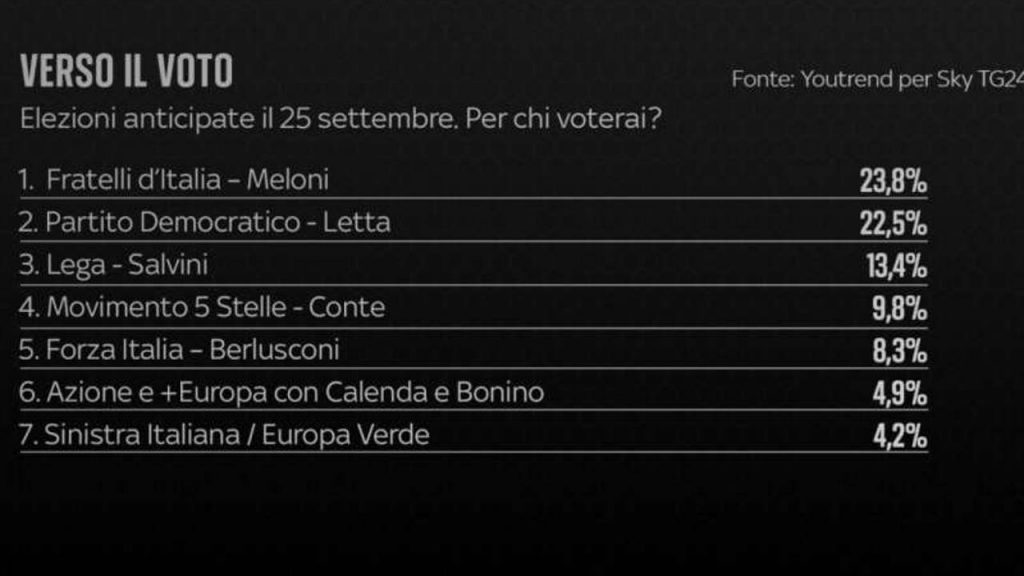Click the 22,5% percentage

coord(892,223)
